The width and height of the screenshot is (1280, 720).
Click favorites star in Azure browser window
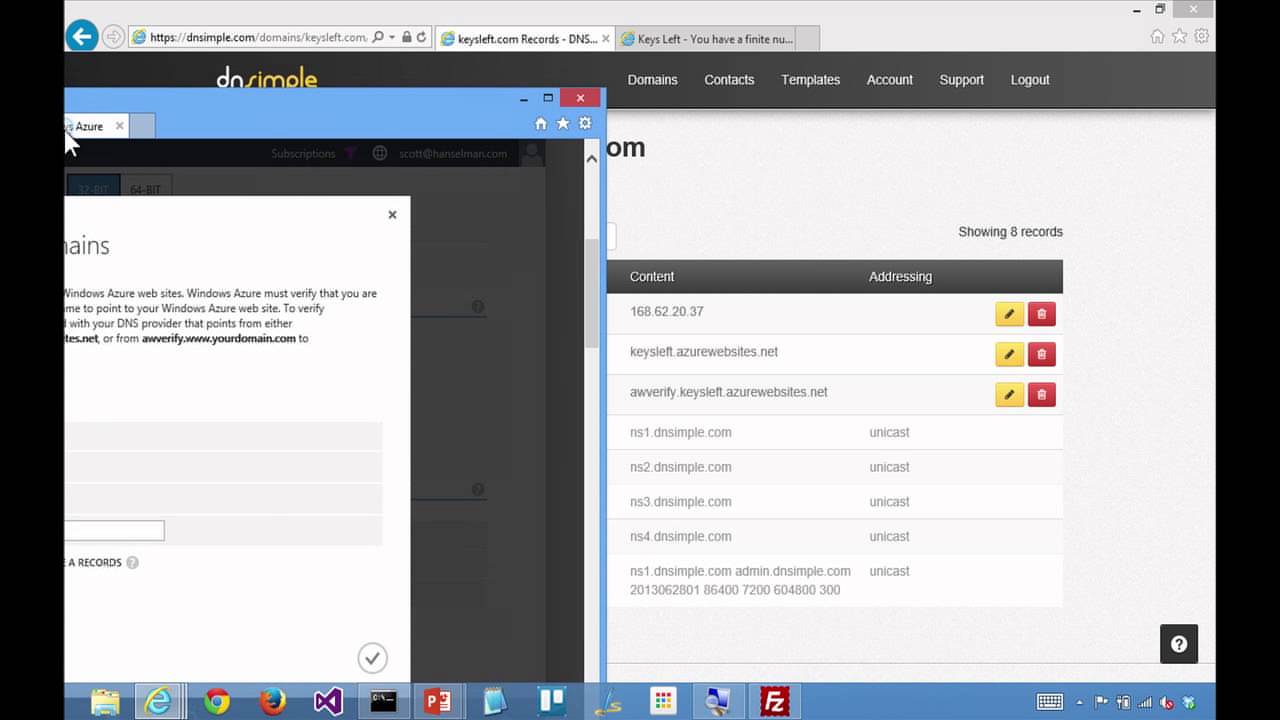pos(563,123)
